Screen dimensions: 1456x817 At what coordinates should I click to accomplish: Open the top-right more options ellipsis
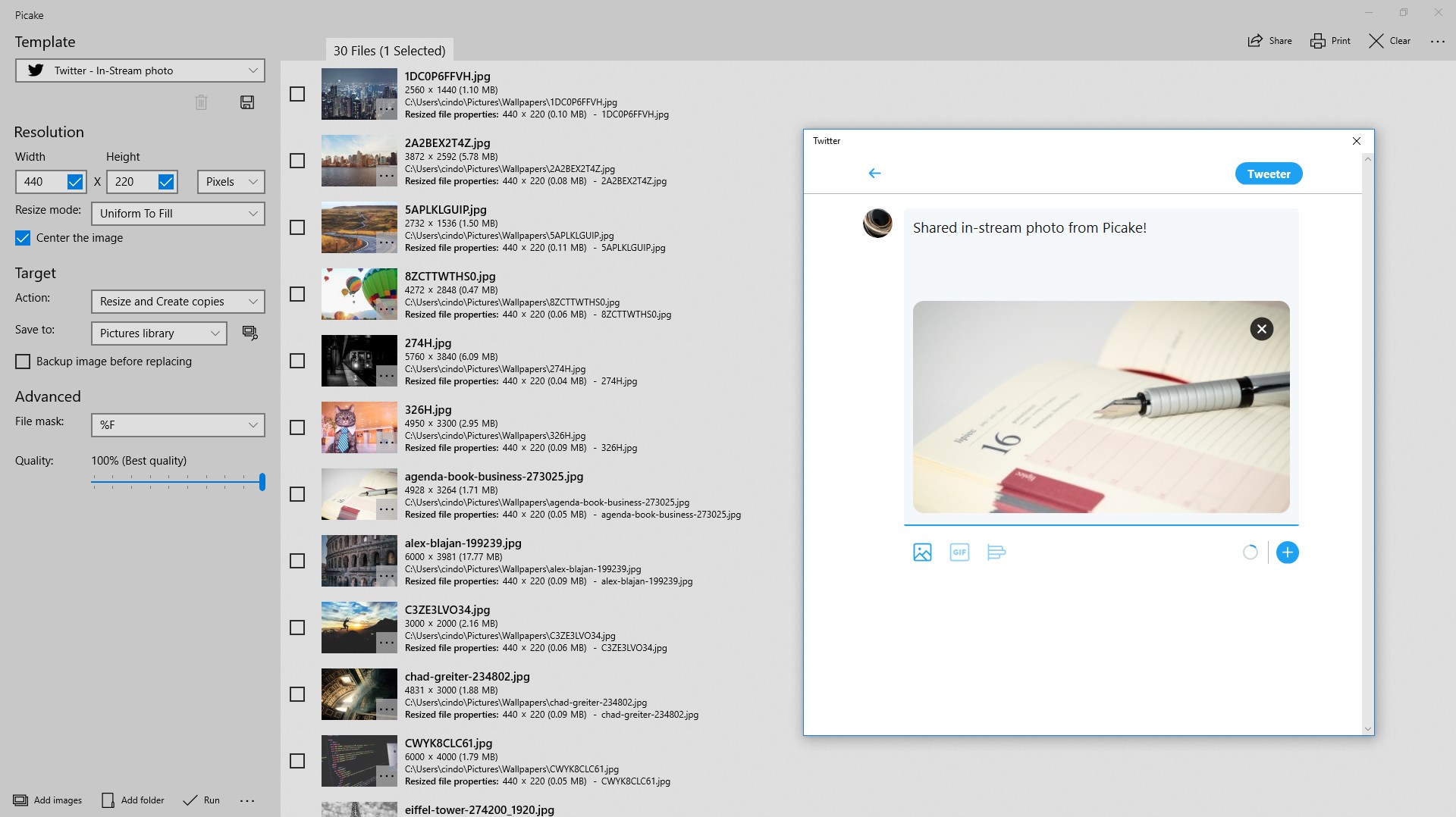(x=1438, y=42)
